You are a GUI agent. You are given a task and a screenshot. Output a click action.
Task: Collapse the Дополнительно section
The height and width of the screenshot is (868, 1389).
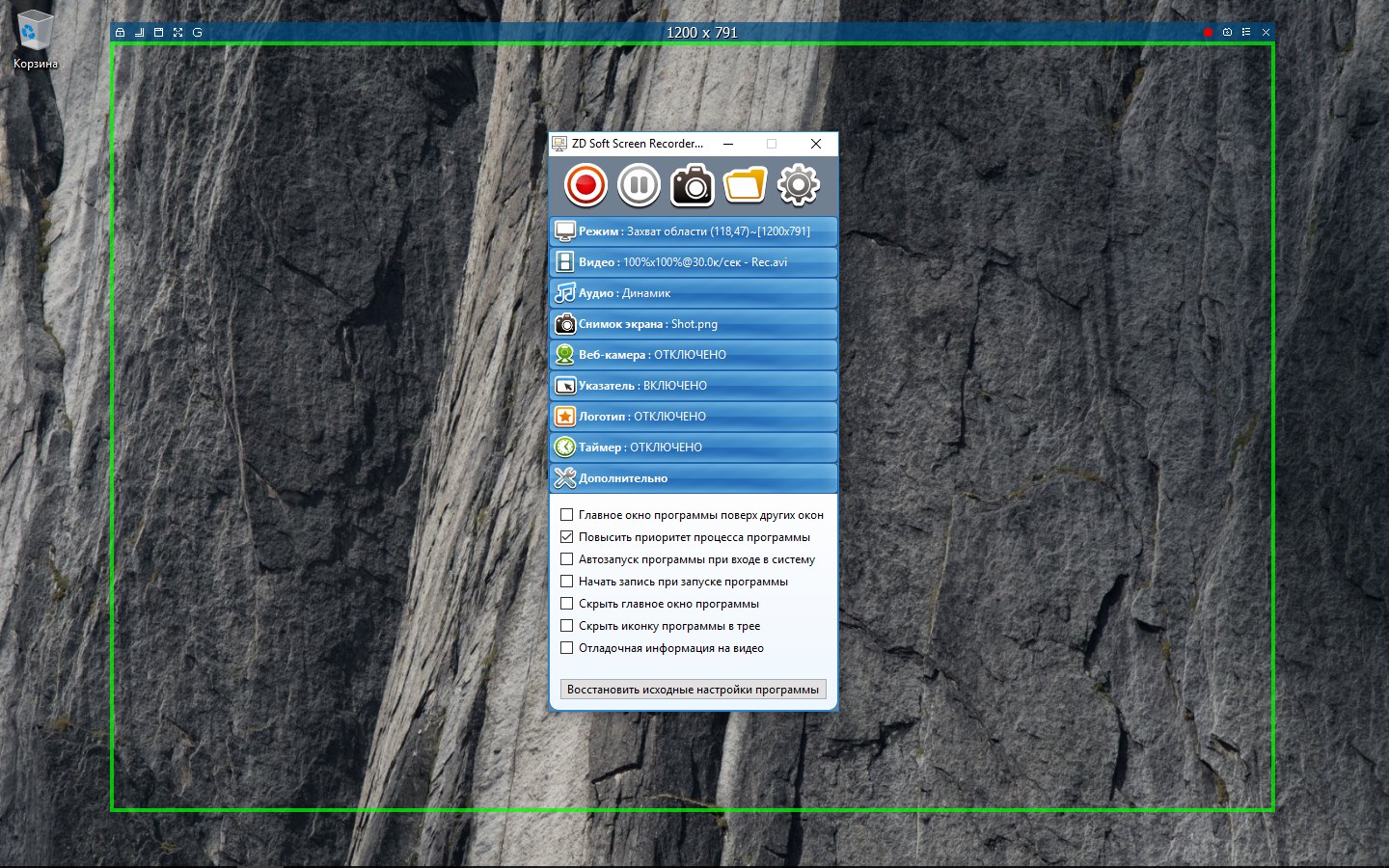pyautogui.click(x=693, y=478)
